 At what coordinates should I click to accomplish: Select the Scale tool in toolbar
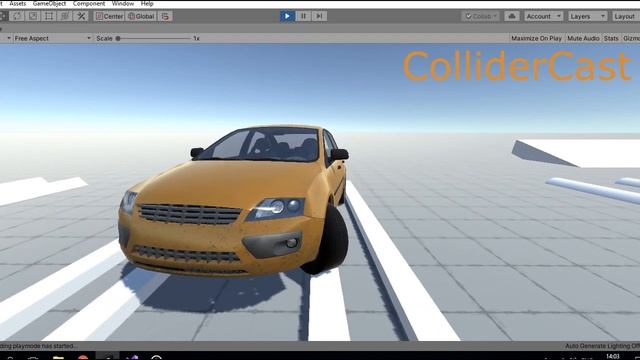(33, 16)
